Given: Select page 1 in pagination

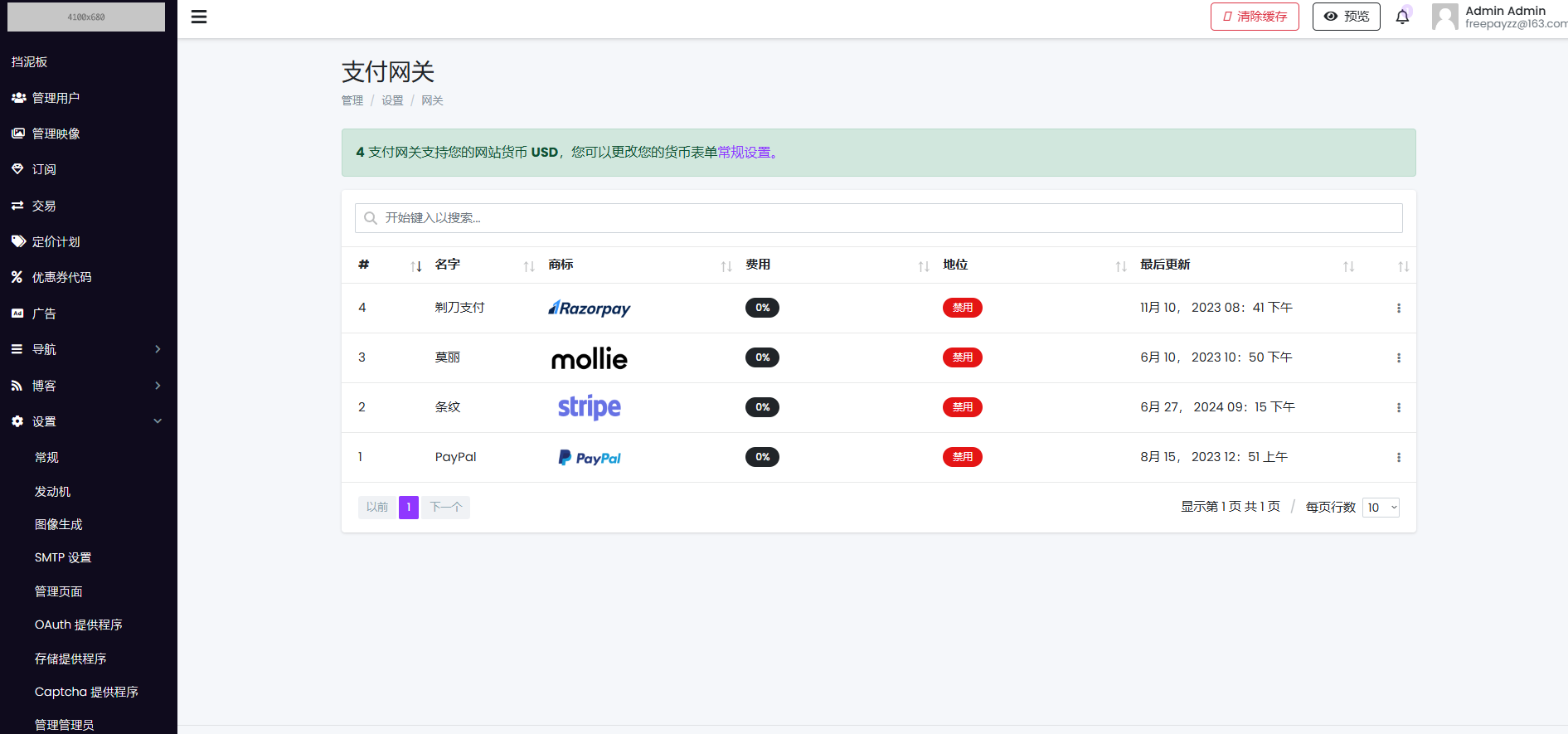Looking at the screenshot, I should 409,507.
